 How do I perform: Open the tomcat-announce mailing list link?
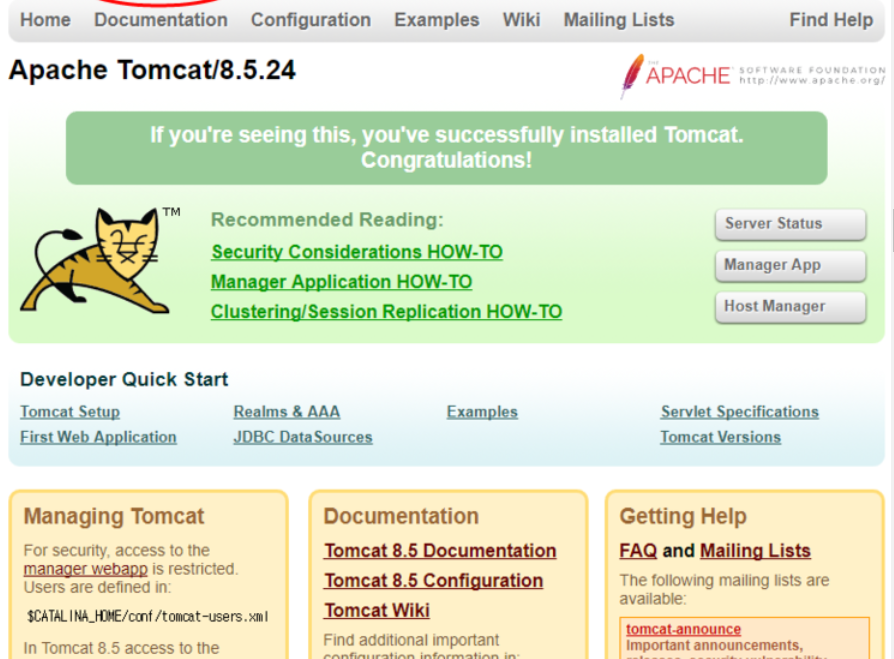point(684,629)
